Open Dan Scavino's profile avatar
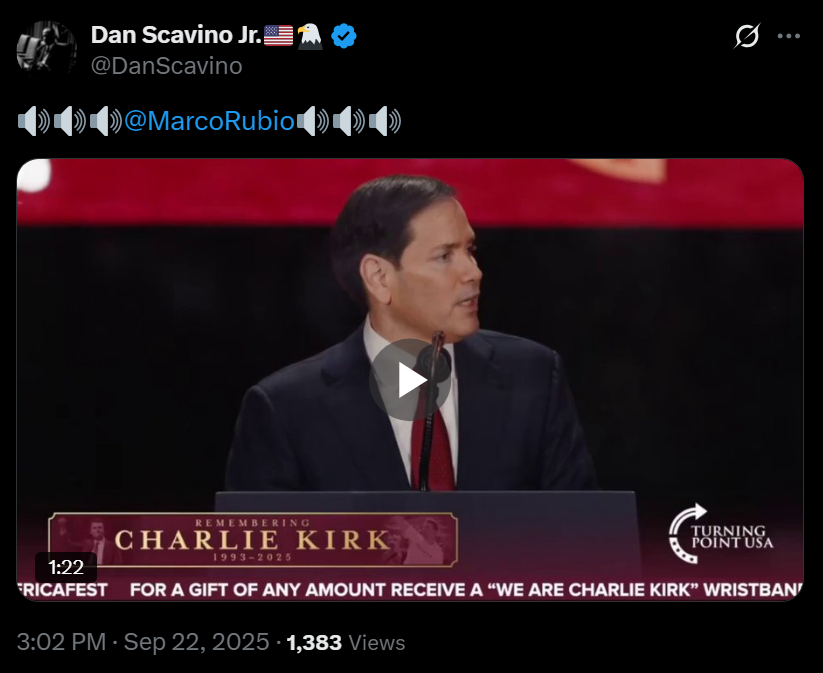 coord(47,50)
